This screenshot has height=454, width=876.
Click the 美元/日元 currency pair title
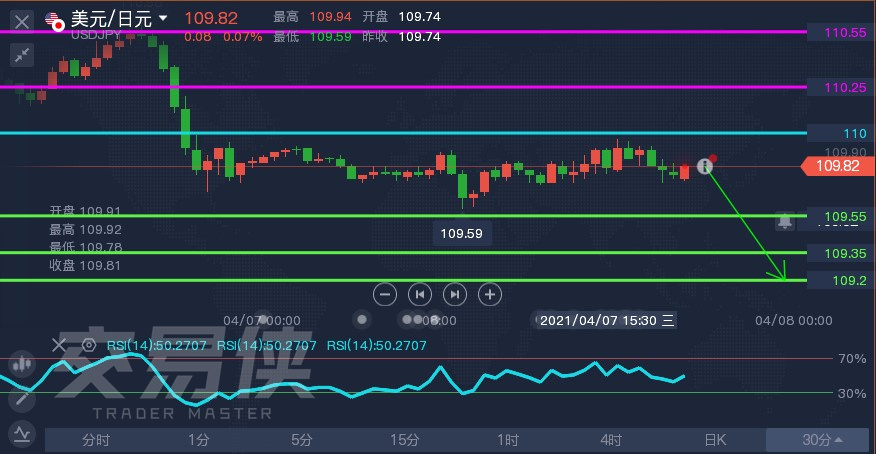pos(111,19)
